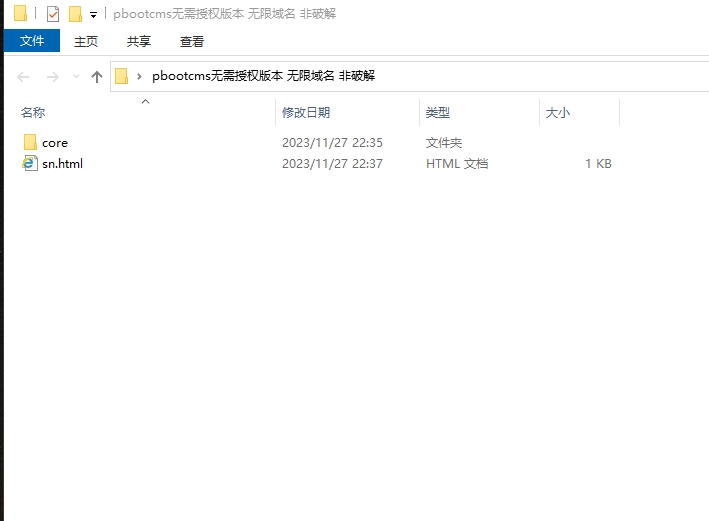
Task: Click the address bar path text
Action: click(264, 76)
